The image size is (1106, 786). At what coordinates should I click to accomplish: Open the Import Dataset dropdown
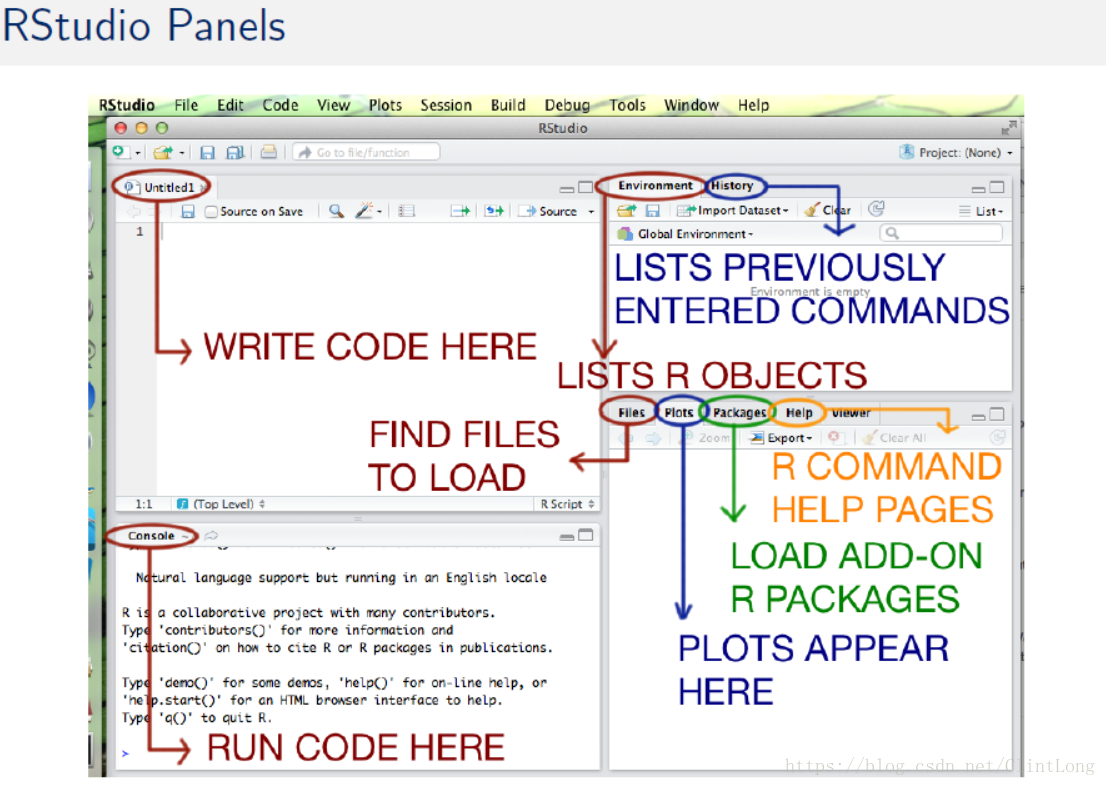pos(733,210)
